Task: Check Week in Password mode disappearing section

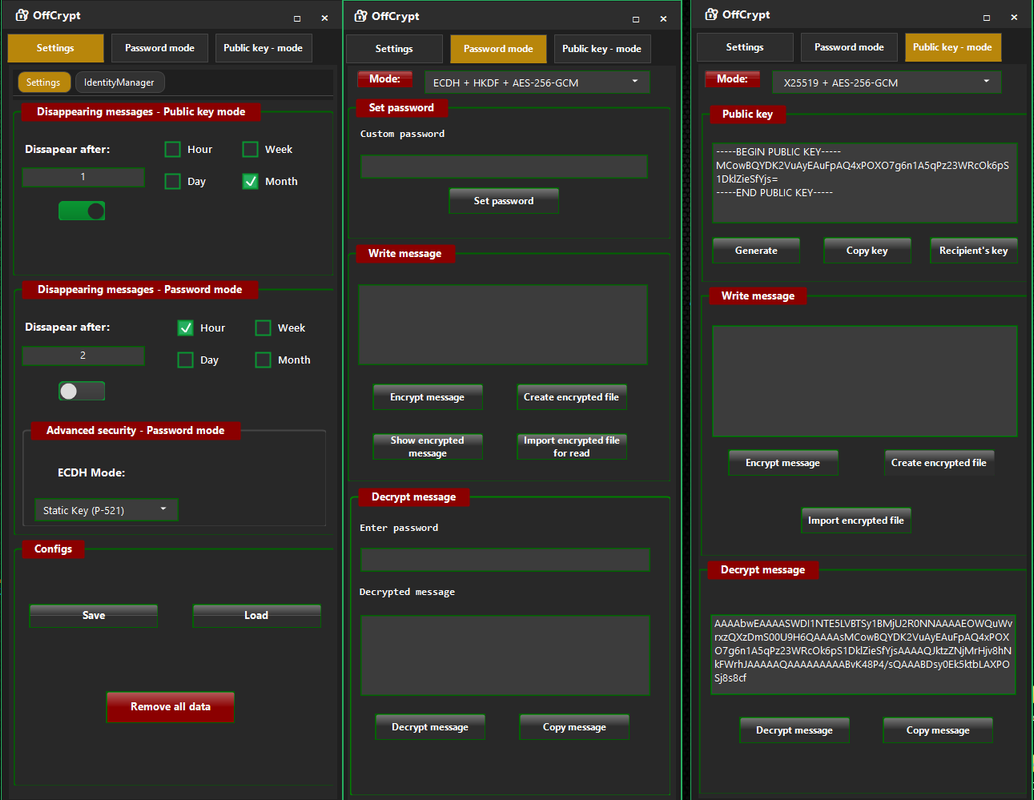Action: pyautogui.click(x=263, y=328)
